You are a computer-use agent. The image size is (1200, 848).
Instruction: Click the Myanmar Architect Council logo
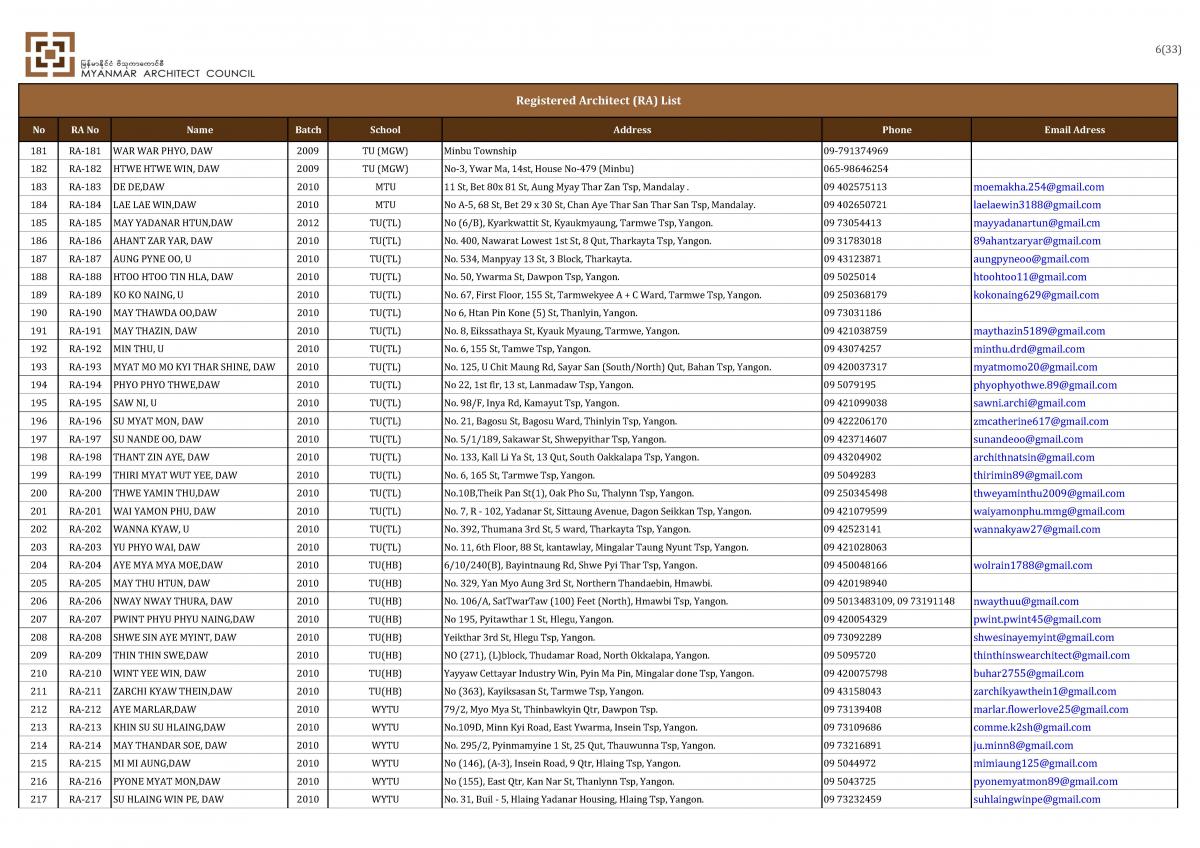[140, 55]
